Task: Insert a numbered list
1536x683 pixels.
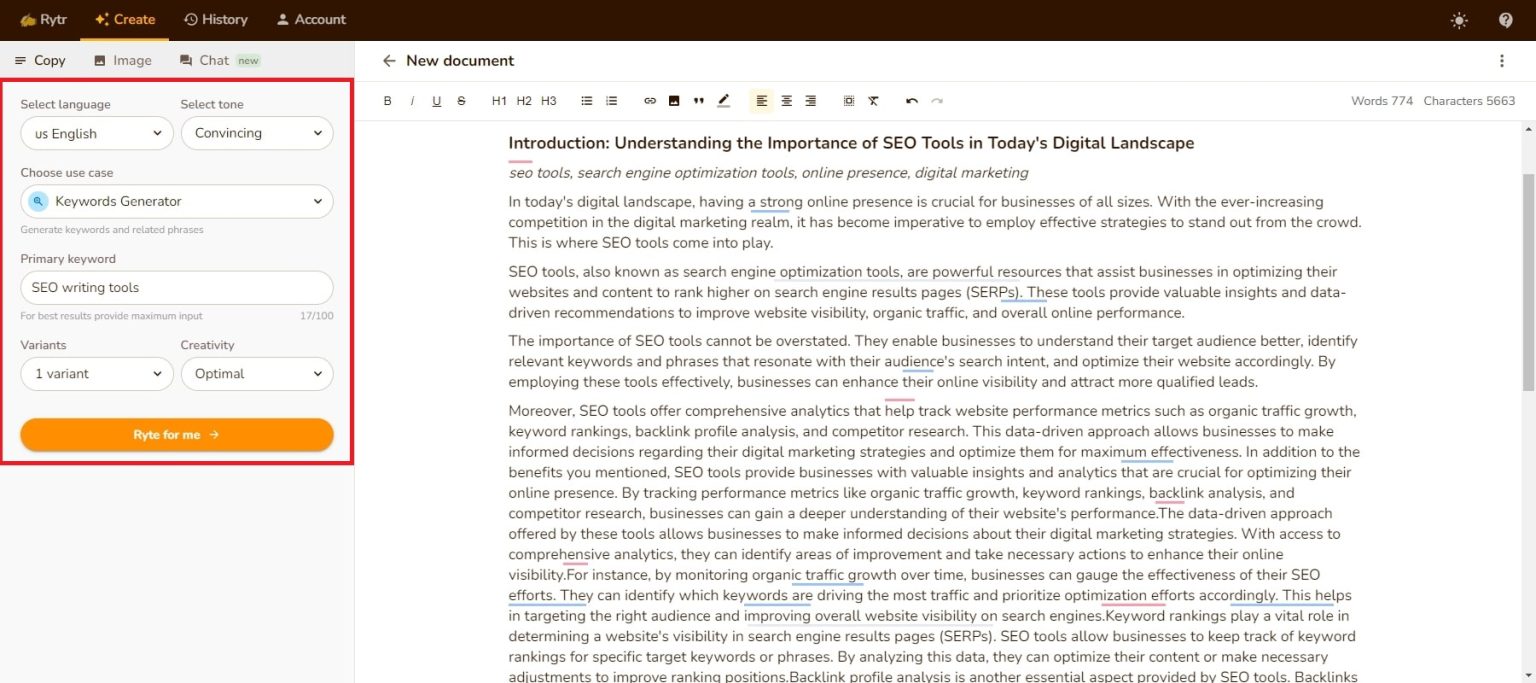Action: point(612,101)
